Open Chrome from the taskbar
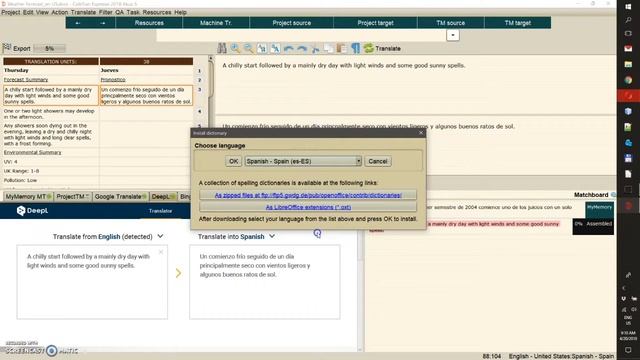The width and height of the screenshot is (640, 360). pos(628,80)
